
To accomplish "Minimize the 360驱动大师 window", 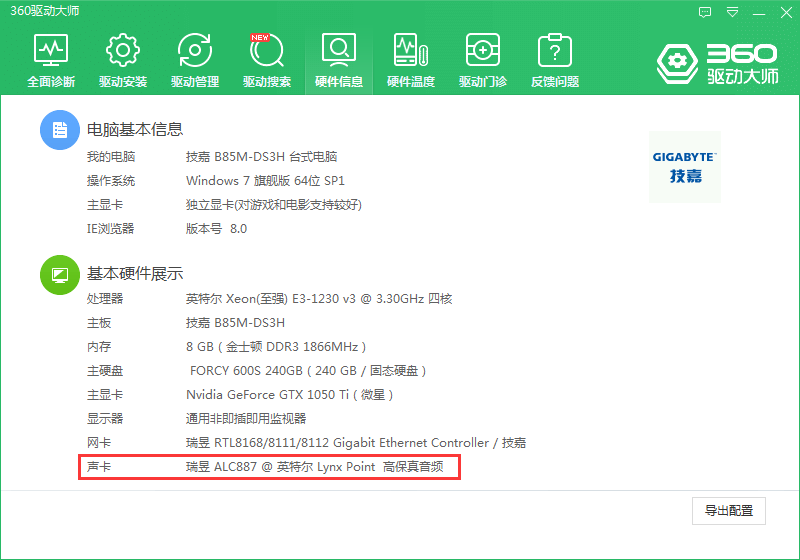I will [x=760, y=12].
